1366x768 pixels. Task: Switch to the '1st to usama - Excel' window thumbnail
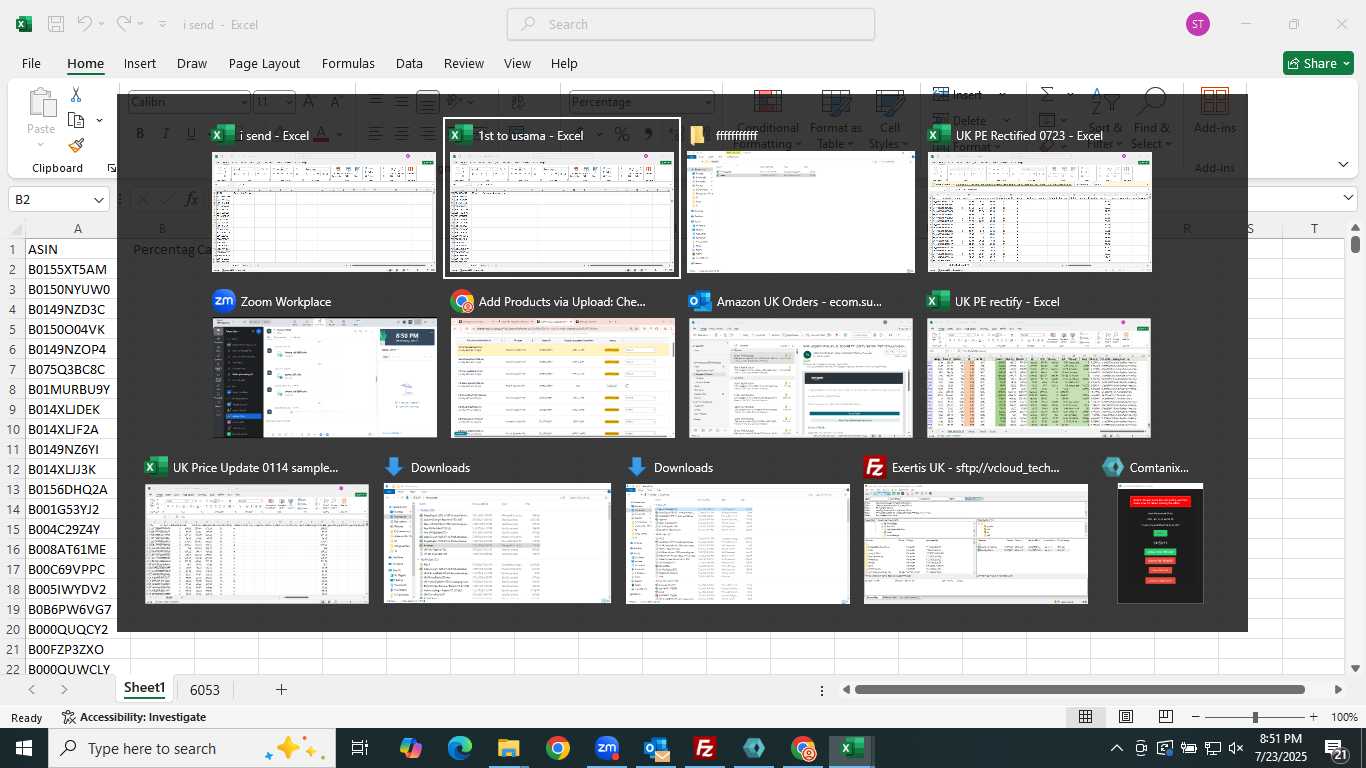pos(561,198)
